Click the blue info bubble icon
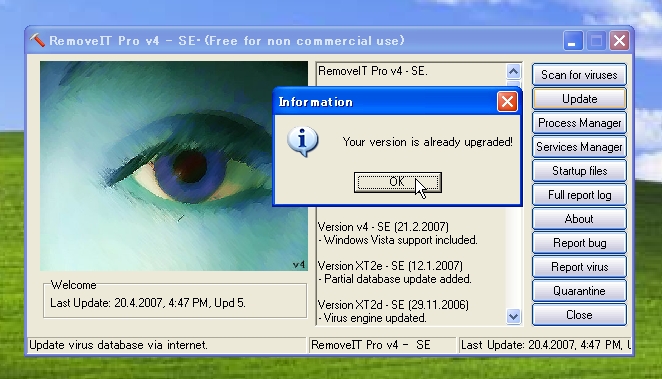 (x=302, y=141)
